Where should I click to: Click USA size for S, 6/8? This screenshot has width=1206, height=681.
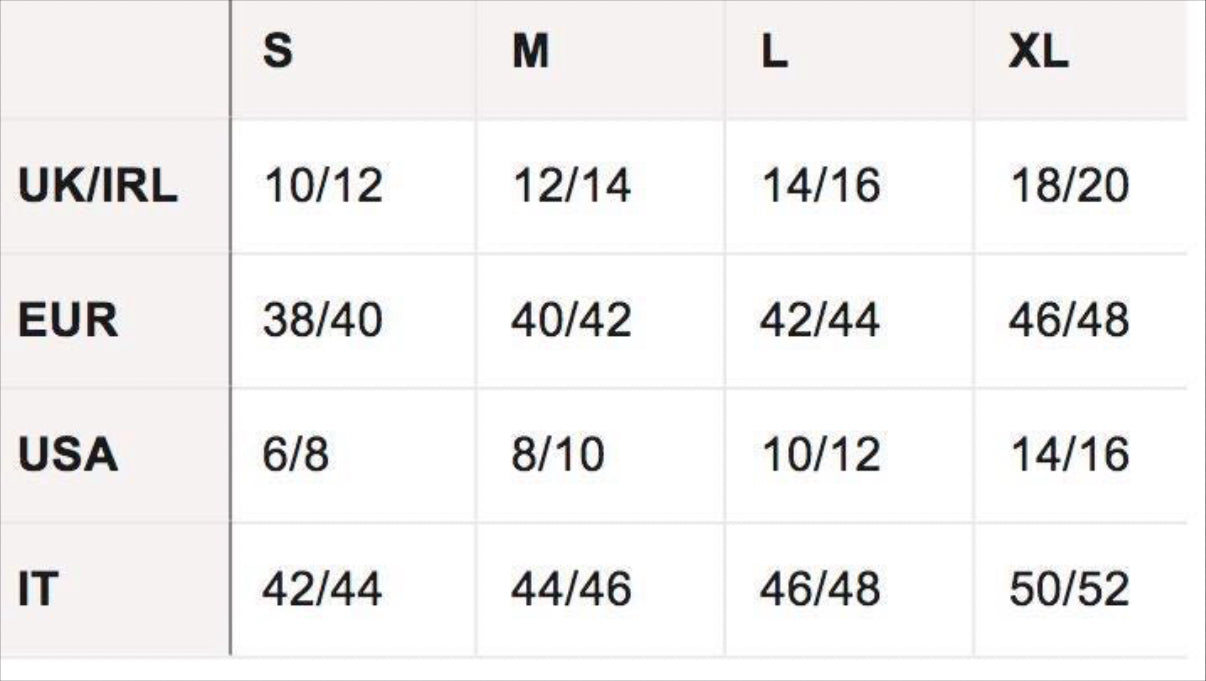tap(296, 455)
